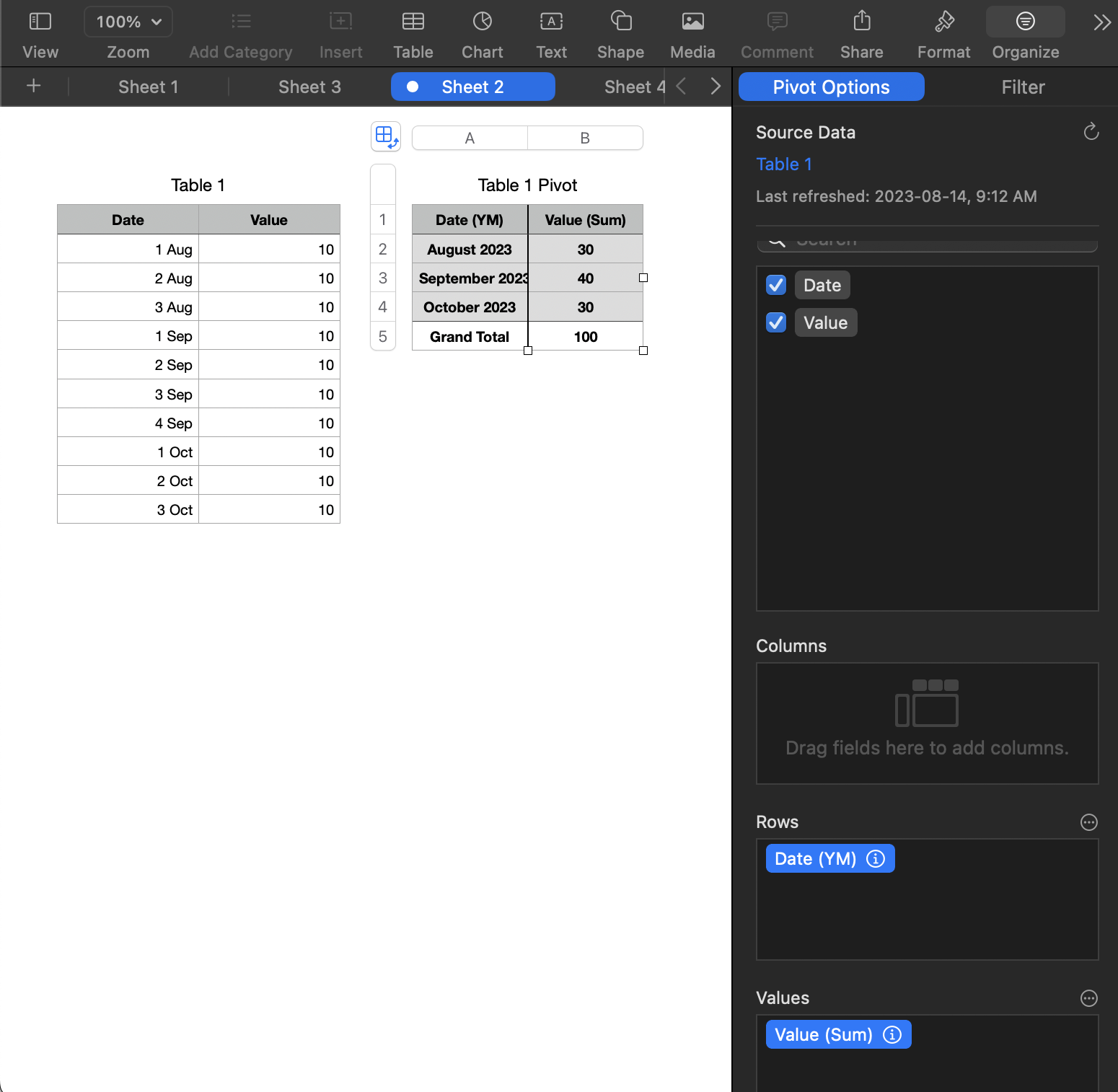The image size is (1118, 1092).
Task: Add a new sheet with plus
Action: click(x=33, y=87)
